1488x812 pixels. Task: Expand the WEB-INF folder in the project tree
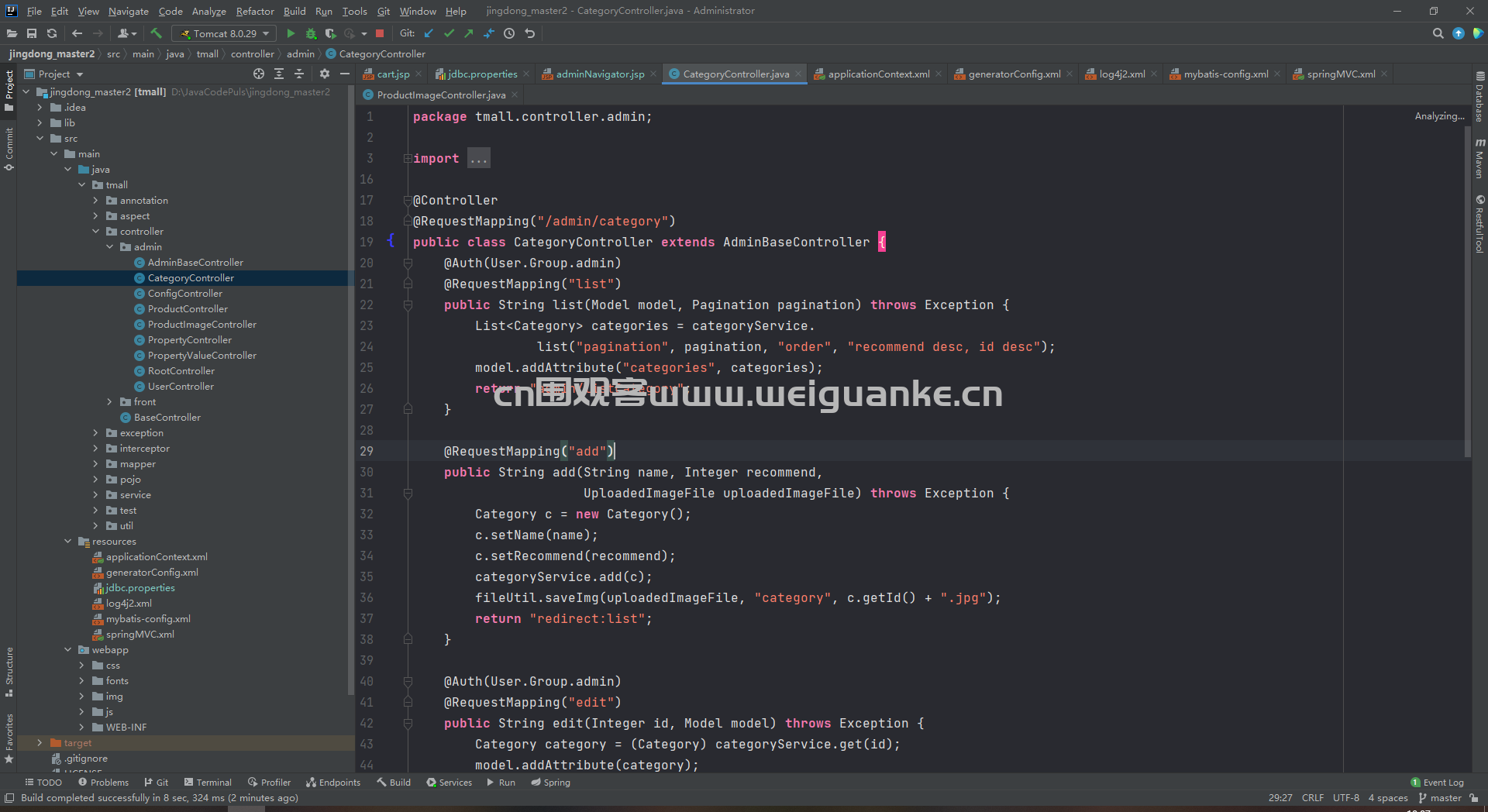pos(82,728)
